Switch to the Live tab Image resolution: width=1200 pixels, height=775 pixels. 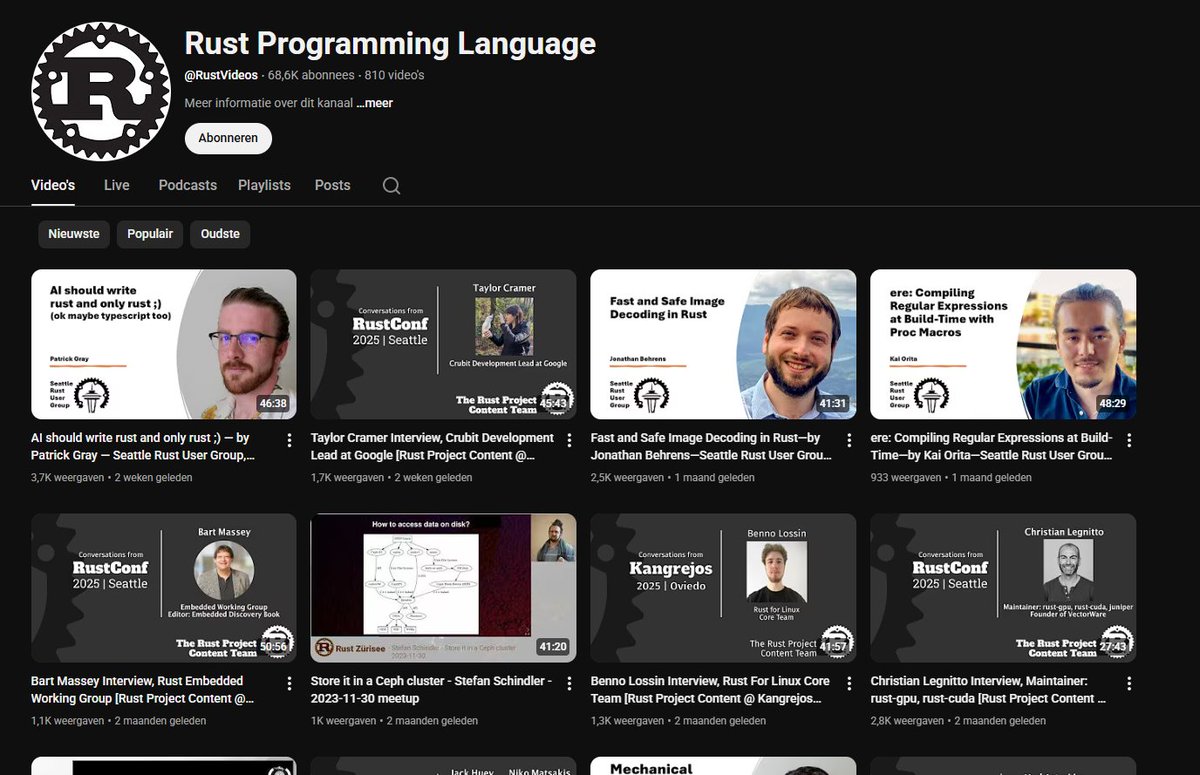click(x=117, y=185)
